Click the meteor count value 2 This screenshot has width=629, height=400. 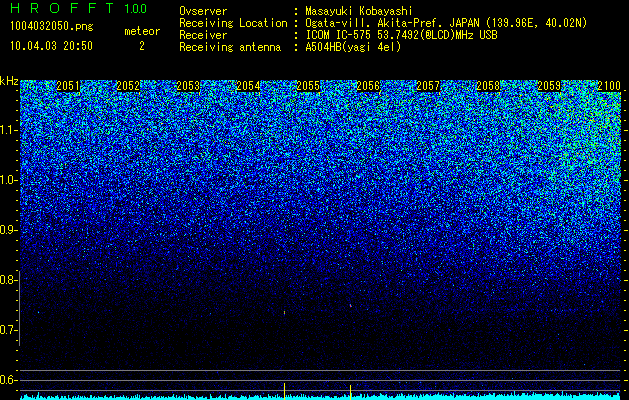click(142, 46)
